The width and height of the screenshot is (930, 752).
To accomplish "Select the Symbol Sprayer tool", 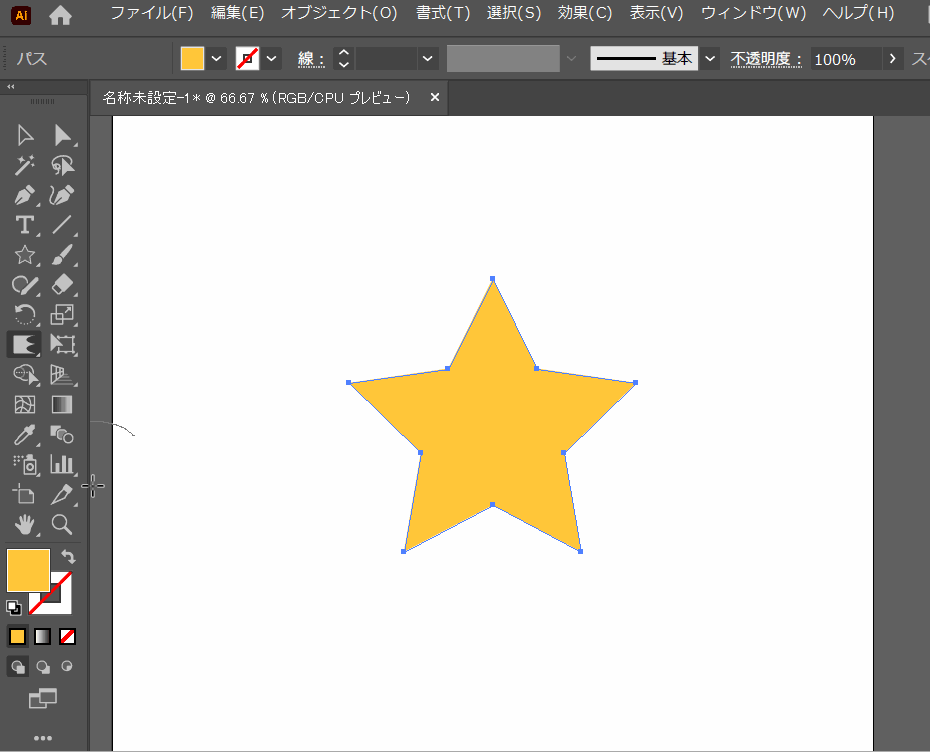I will tap(24, 464).
